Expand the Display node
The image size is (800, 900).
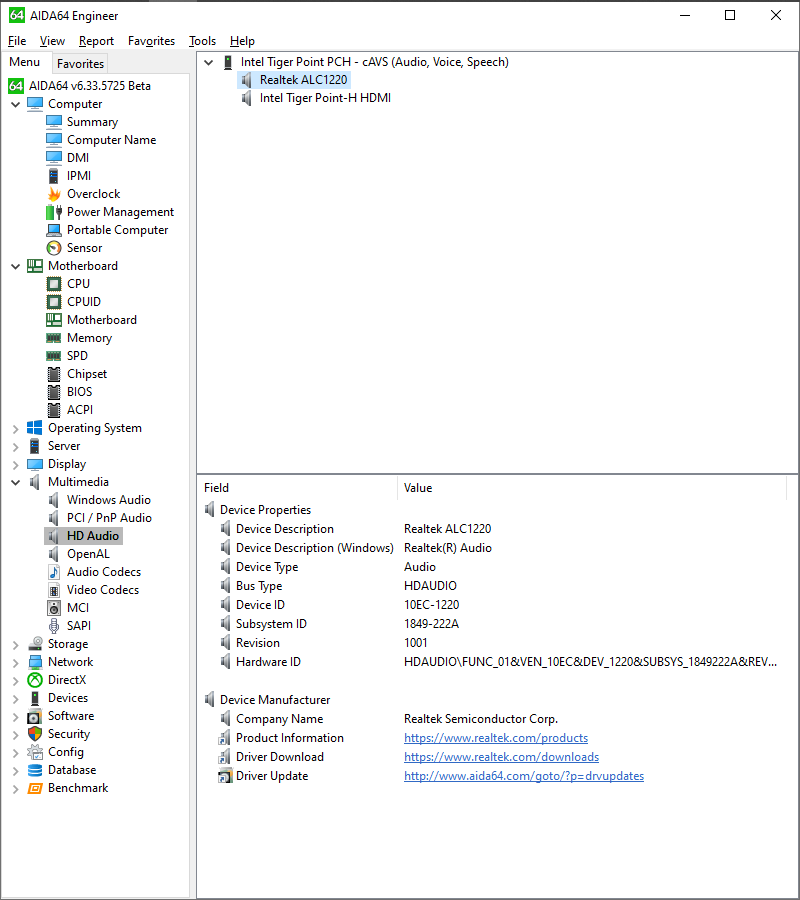(x=15, y=464)
